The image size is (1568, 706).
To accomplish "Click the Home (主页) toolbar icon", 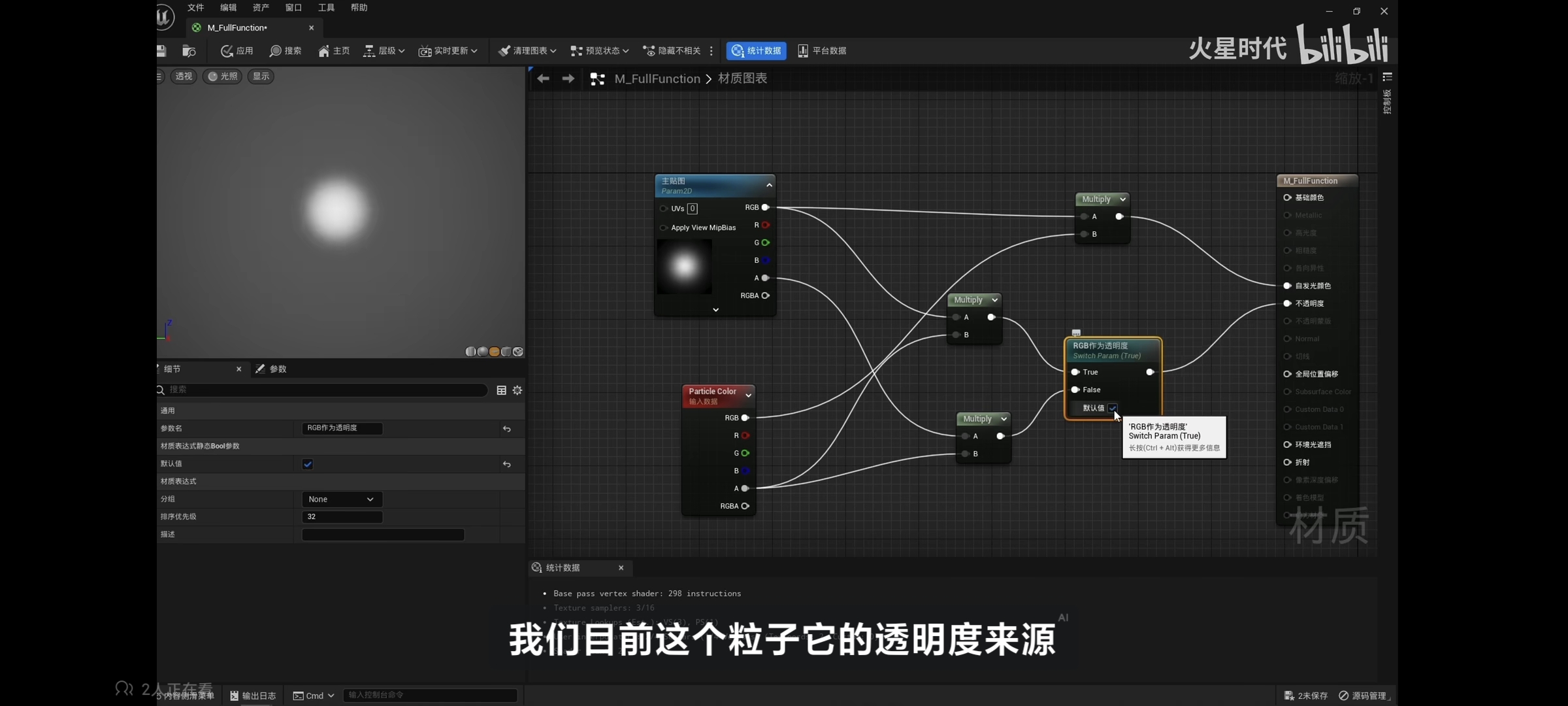I will pyautogui.click(x=323, y=51).
